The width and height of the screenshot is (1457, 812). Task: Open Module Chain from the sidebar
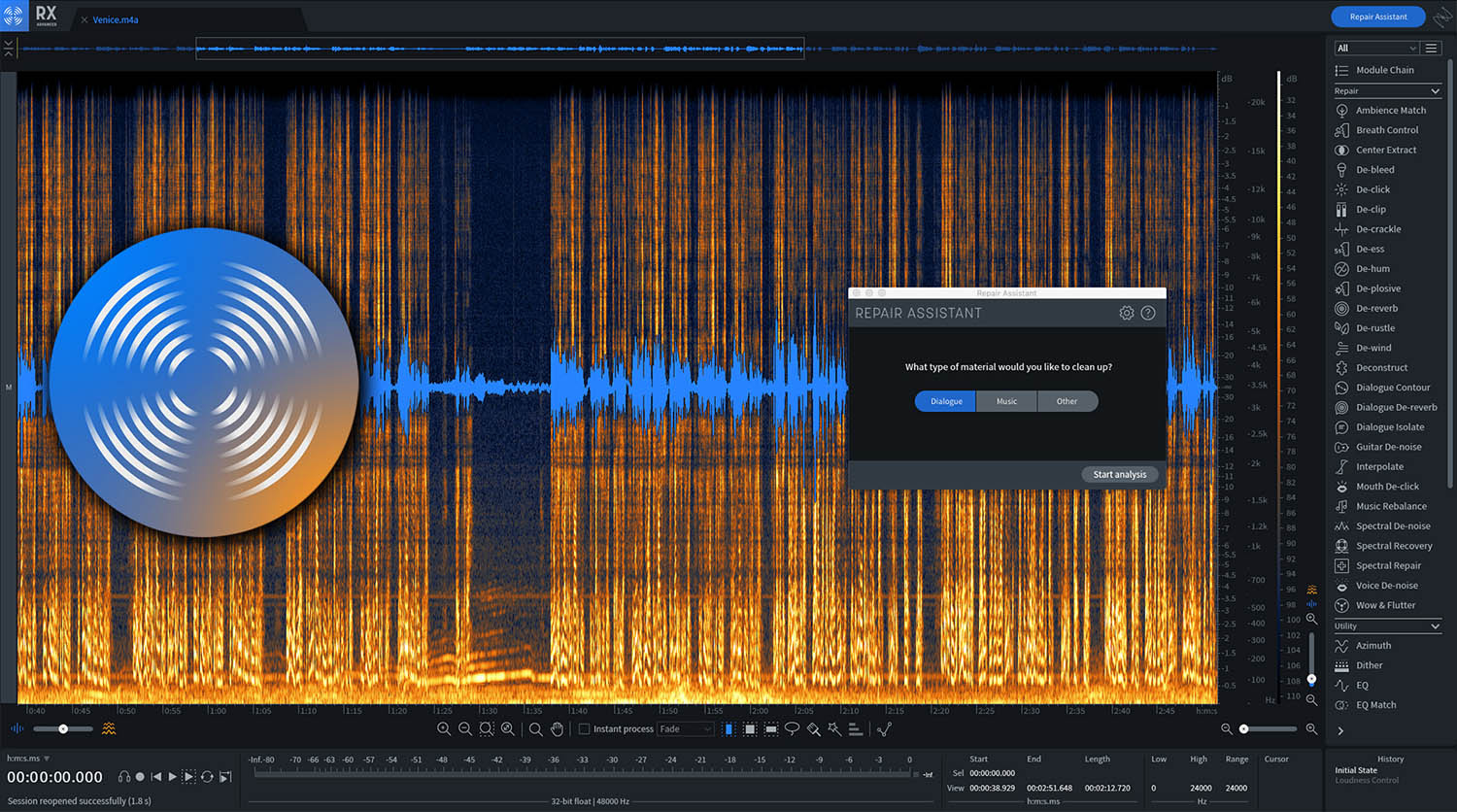(x=1384, y=70)
